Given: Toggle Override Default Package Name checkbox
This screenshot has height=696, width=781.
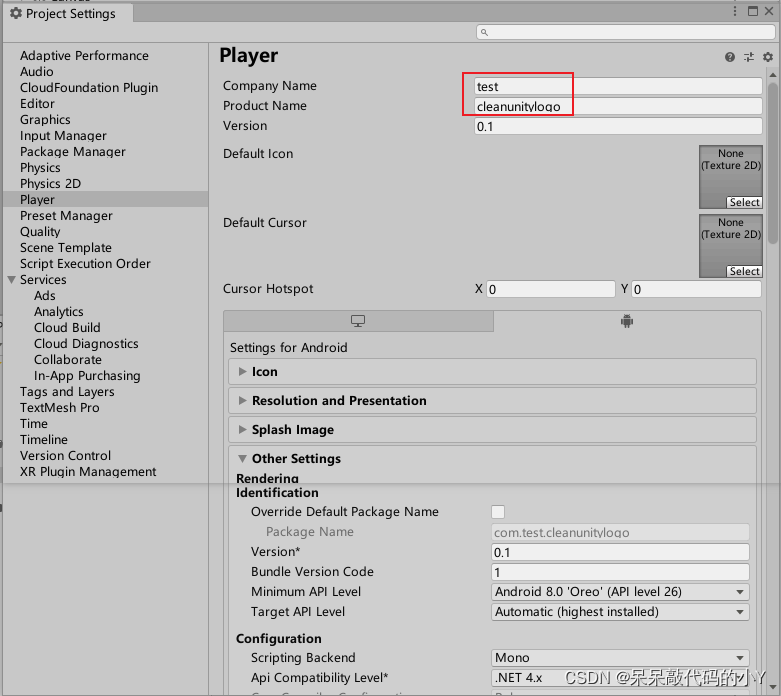Looking at the screenshot, I should pos(498,512).
